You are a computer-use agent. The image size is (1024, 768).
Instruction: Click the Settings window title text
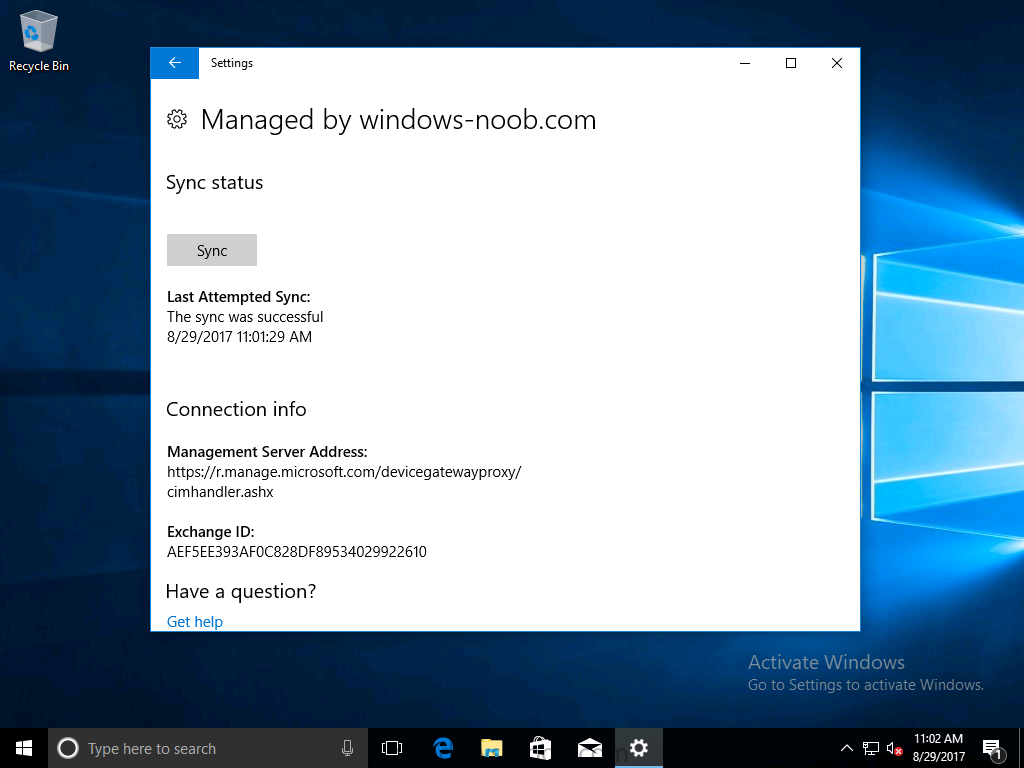click(232, 63)
